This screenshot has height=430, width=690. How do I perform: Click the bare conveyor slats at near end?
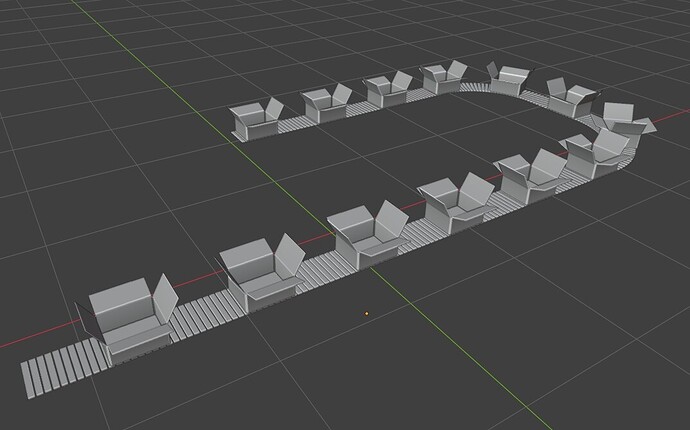coord(64,371)
